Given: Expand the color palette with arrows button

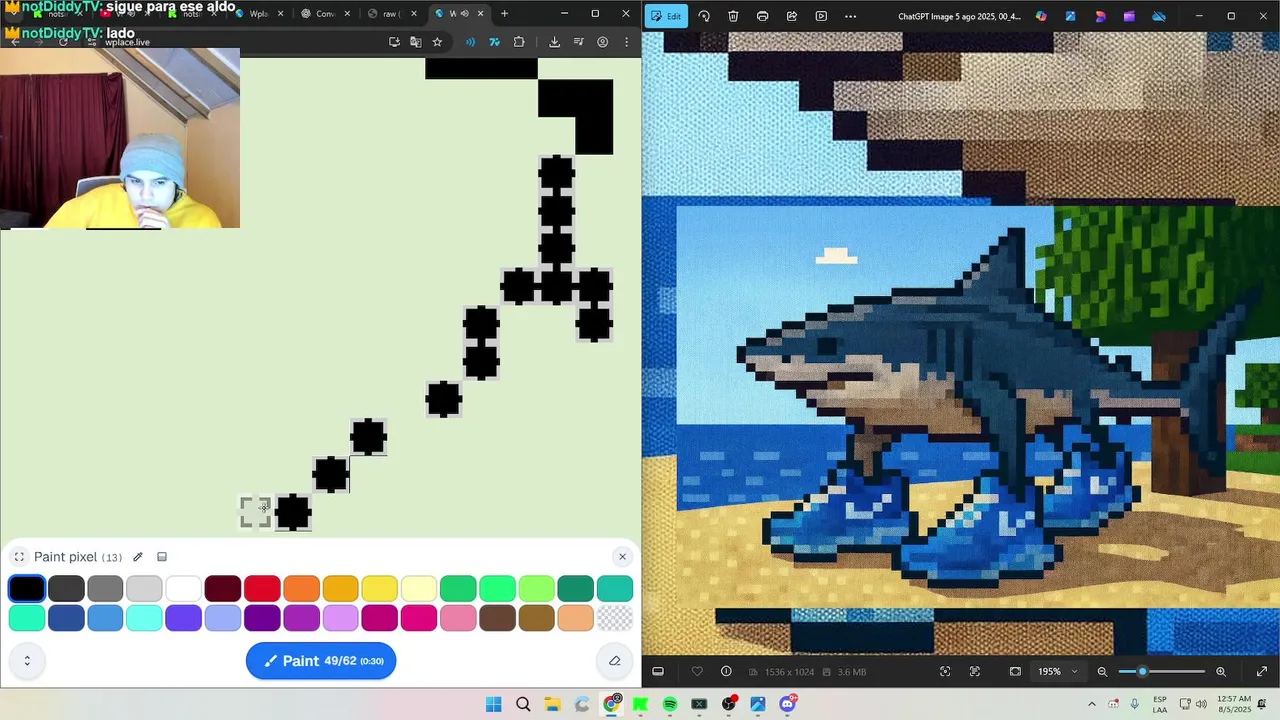Looking at the screenshot, I should point(27,661).
